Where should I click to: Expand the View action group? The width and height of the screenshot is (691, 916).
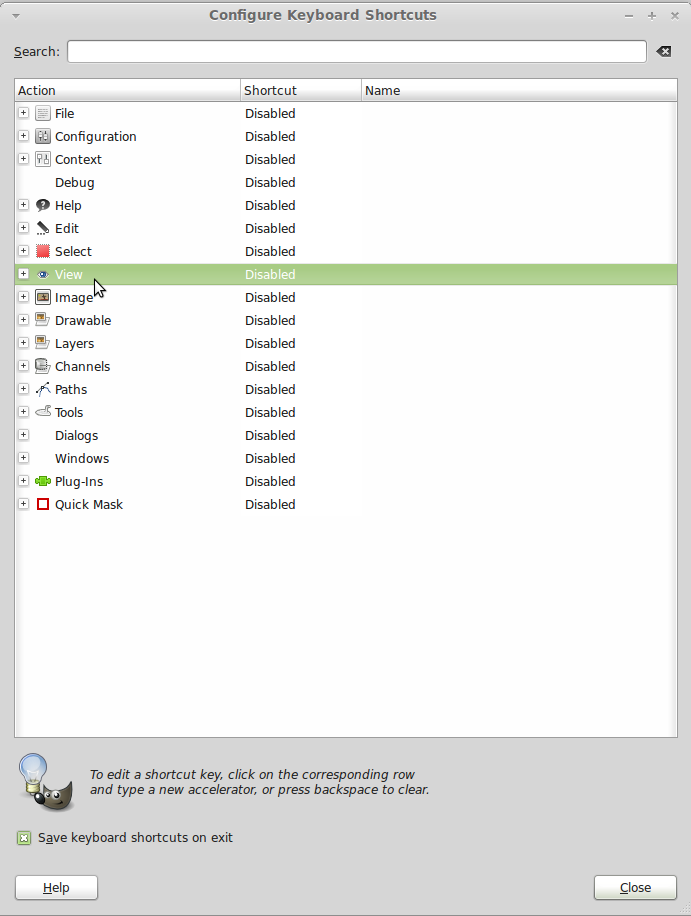click(x=23, y=274)
